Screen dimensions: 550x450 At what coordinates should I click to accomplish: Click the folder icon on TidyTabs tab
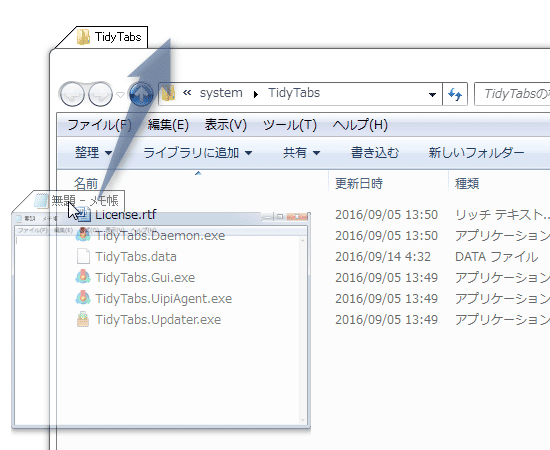tap(83, 37)
